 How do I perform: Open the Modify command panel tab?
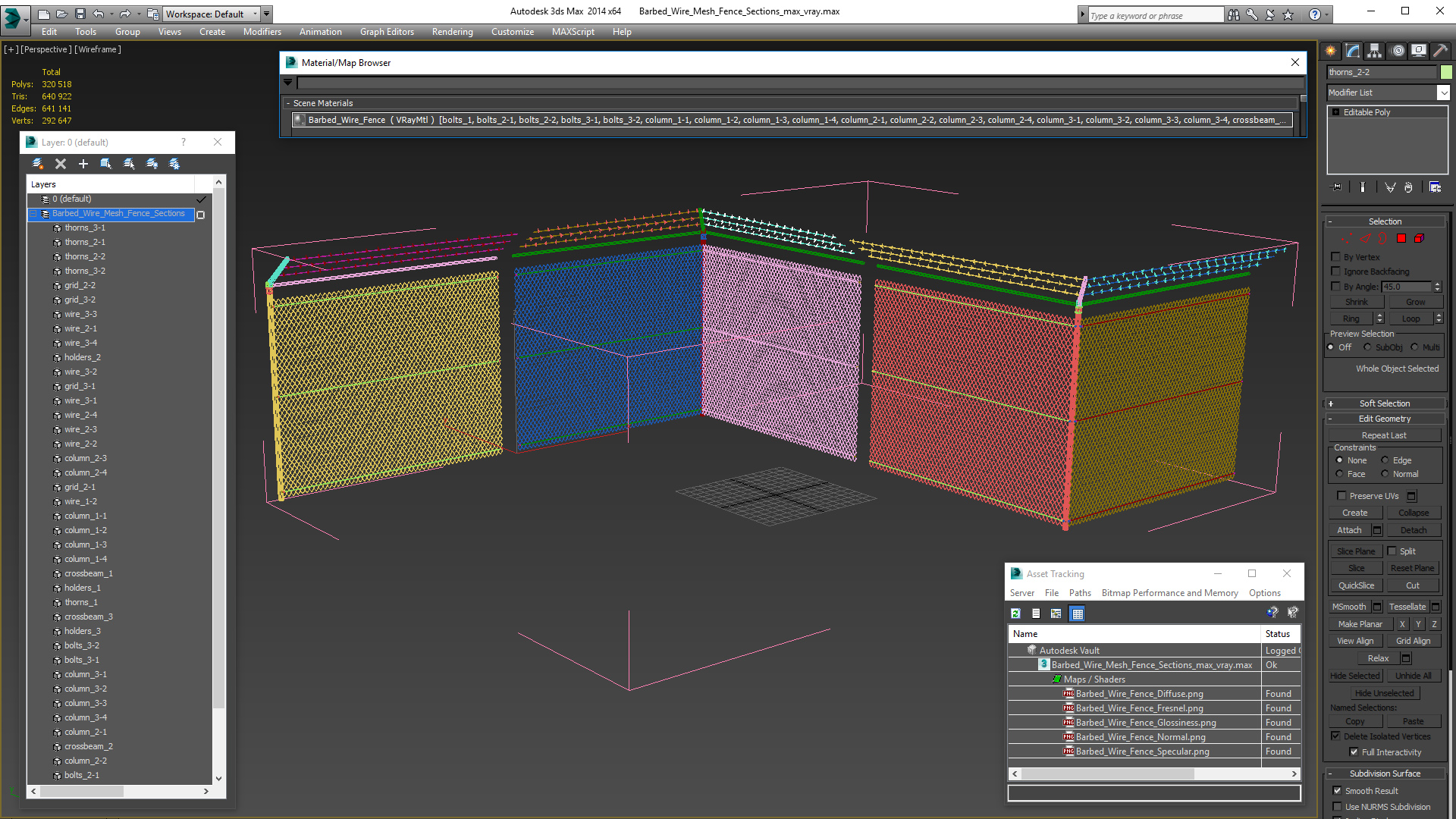pyautogui.click(x=1353, y=51)
